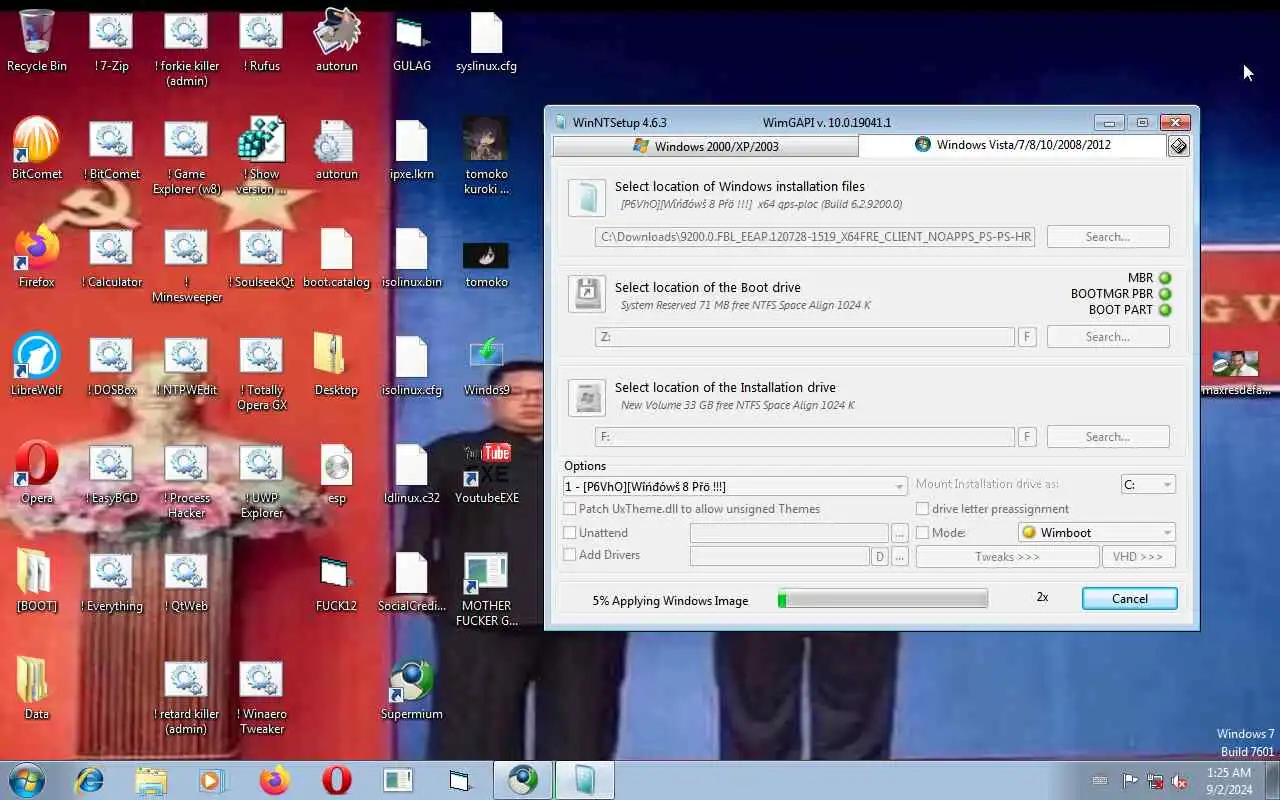The height and width of the screenshot is (800, 1280).
Task: Click browse button beside the Unattend field
Action: (900, 533)
